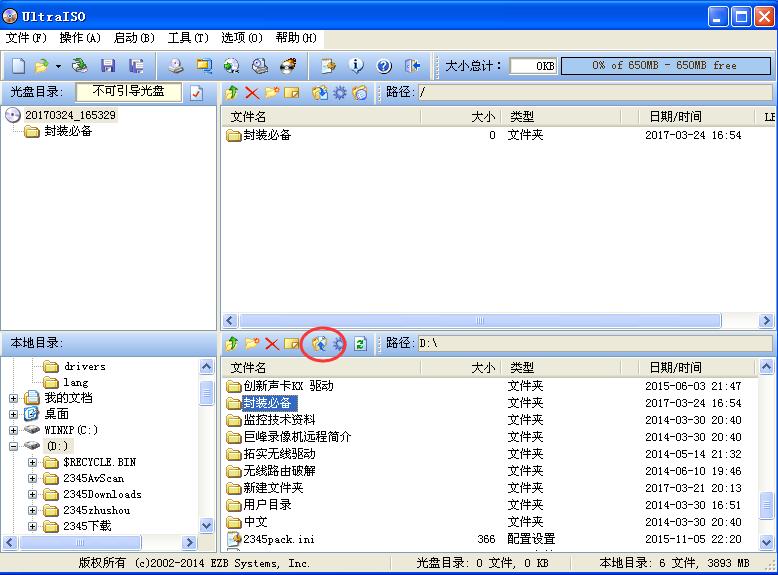Open an image file with the folder icon
This screenshot has height=575, width=778.
pyautogui.click(x=41, y=65)
